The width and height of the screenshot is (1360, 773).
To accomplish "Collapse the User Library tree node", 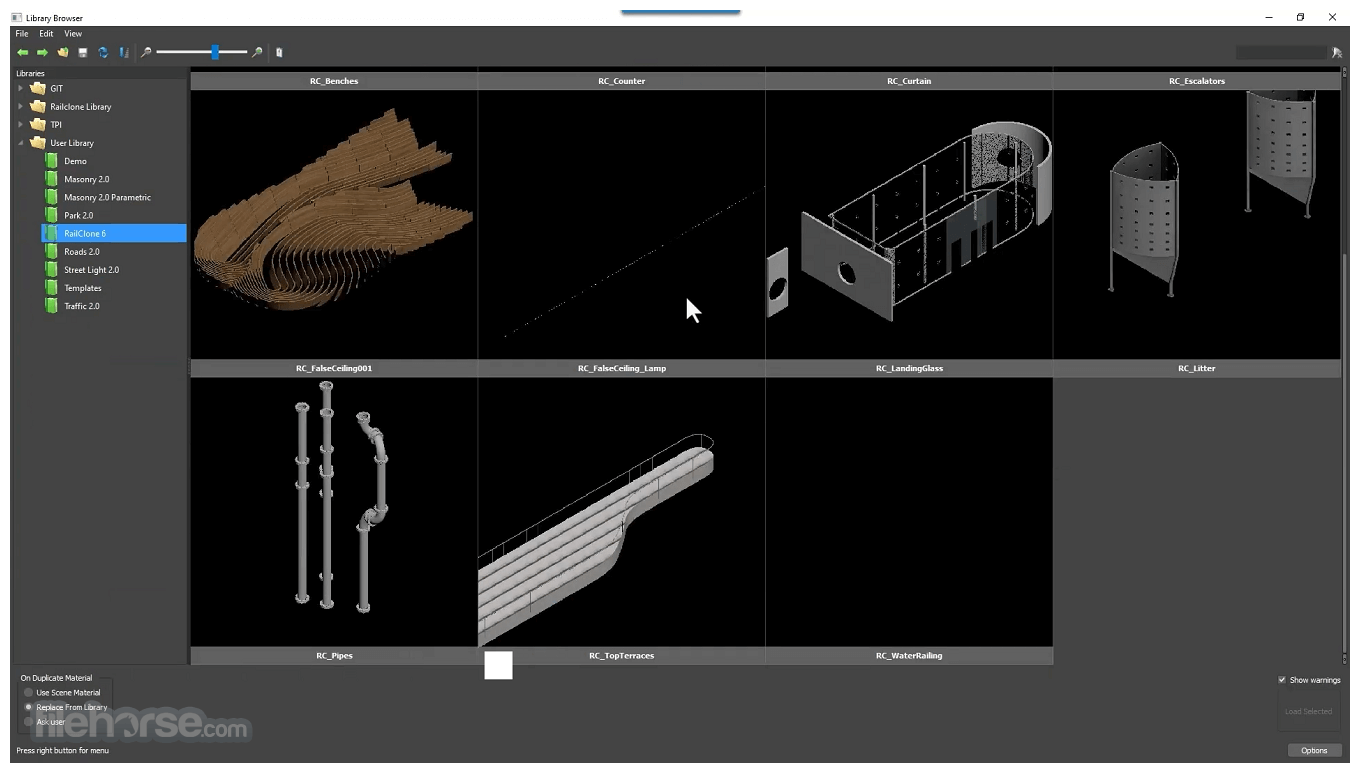I will pos(20,142).
